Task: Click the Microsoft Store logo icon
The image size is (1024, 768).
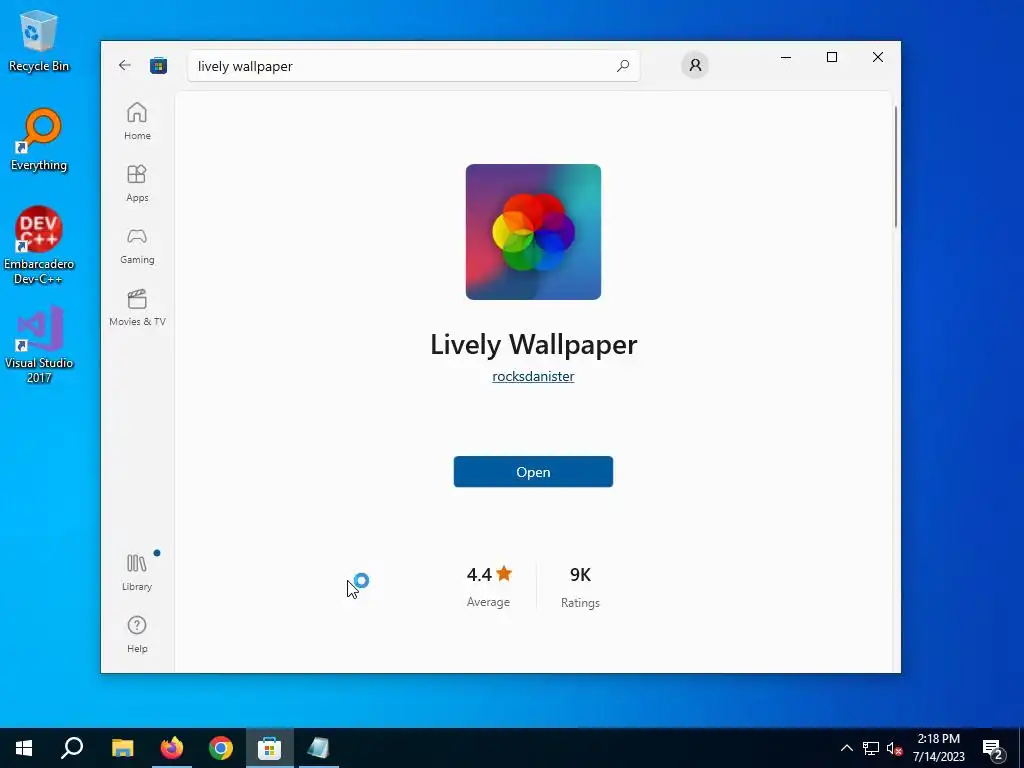Action: 158,66
